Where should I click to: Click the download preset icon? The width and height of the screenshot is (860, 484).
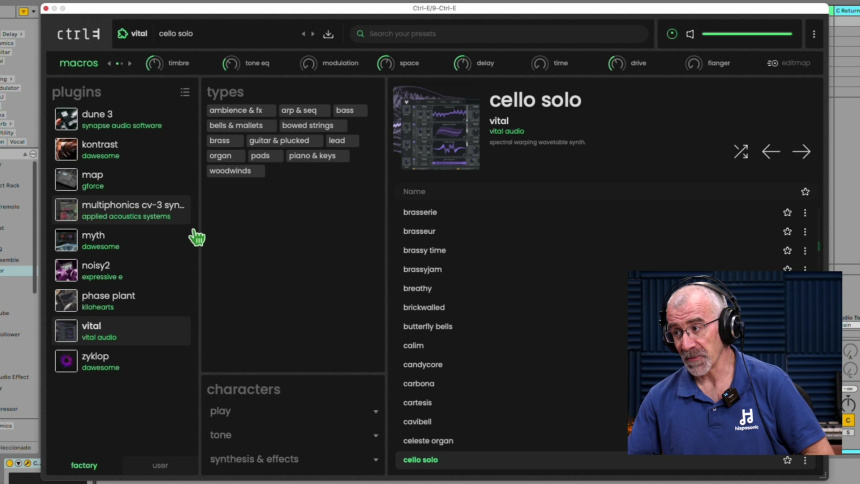tap(328, 34)
